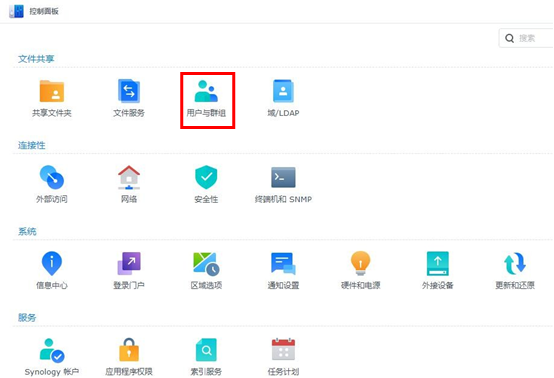Open 通知设置 notification settings
Screen dimensions: 554x378
pos(283,264)
